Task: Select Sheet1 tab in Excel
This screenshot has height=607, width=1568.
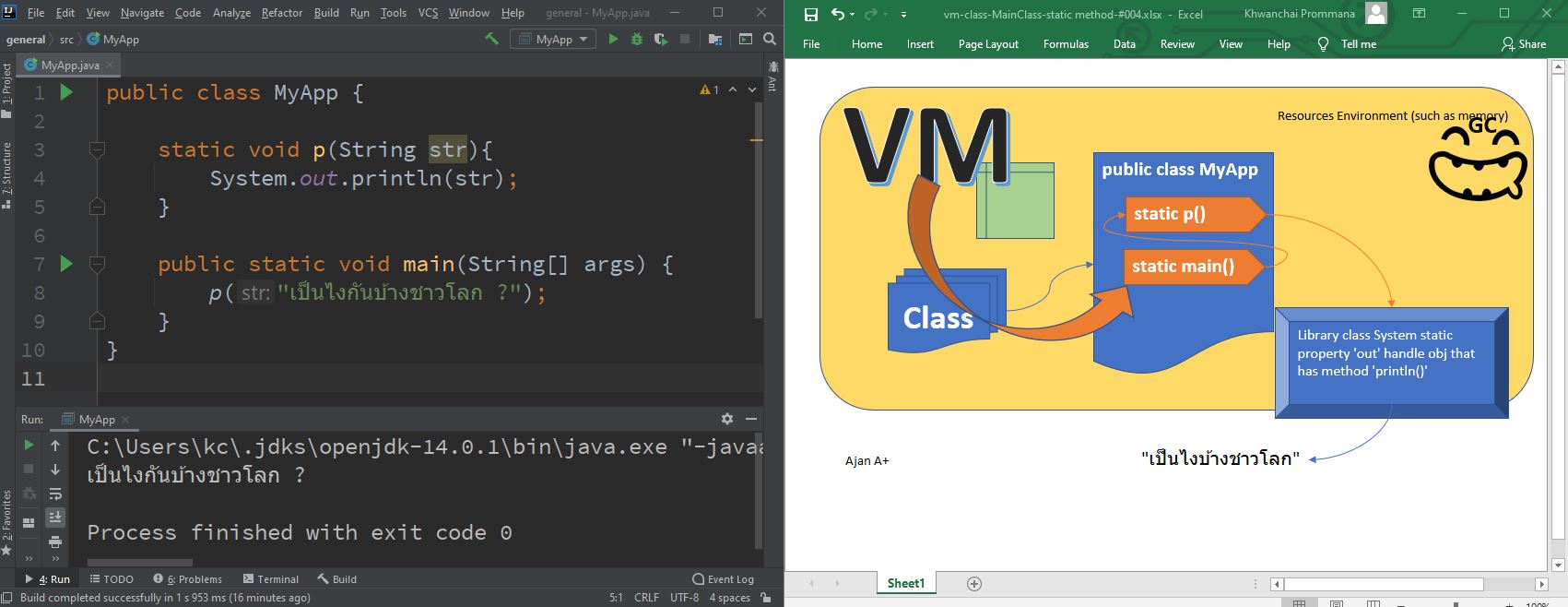Action: point(905,583)
